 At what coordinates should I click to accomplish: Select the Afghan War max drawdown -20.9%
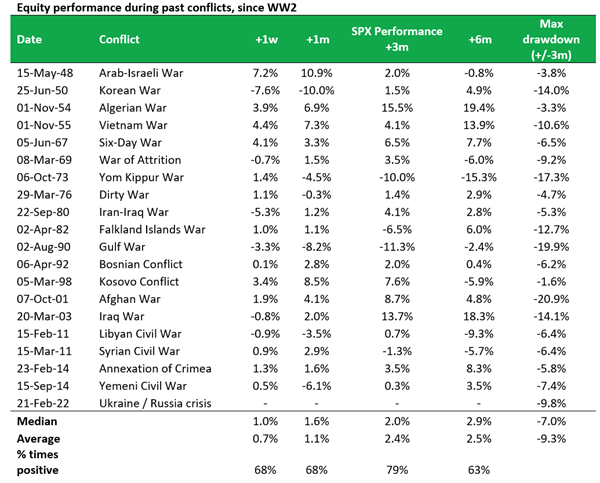(x=551, y=299)
